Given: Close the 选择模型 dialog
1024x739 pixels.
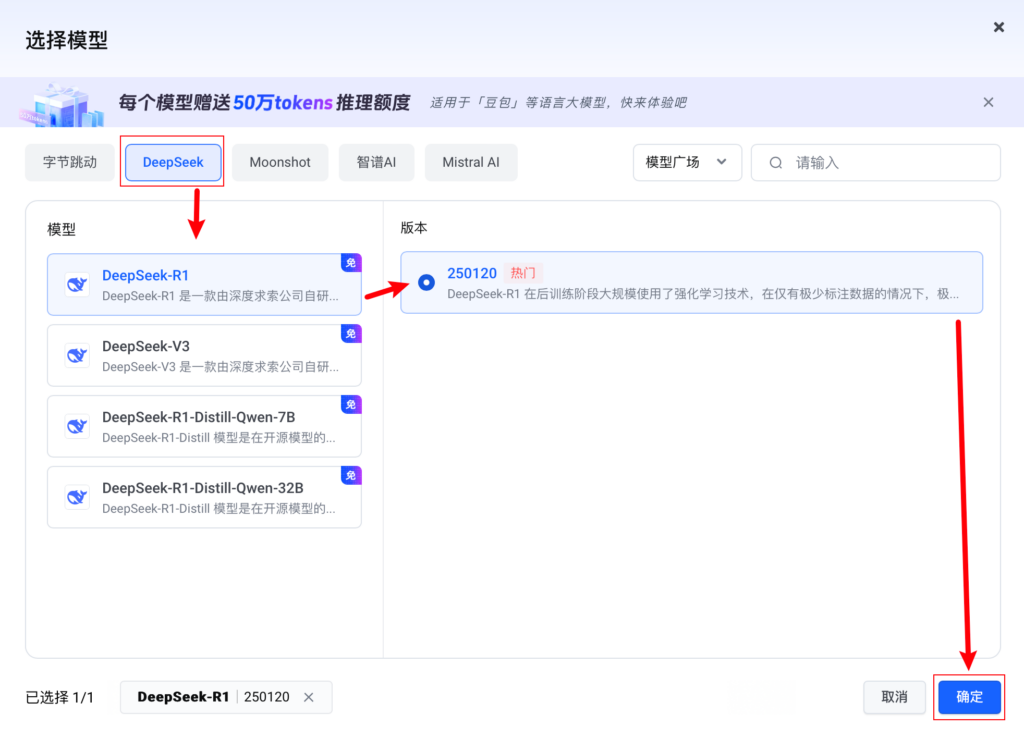Looking at the screenshot, I should (x=998, y=27).
